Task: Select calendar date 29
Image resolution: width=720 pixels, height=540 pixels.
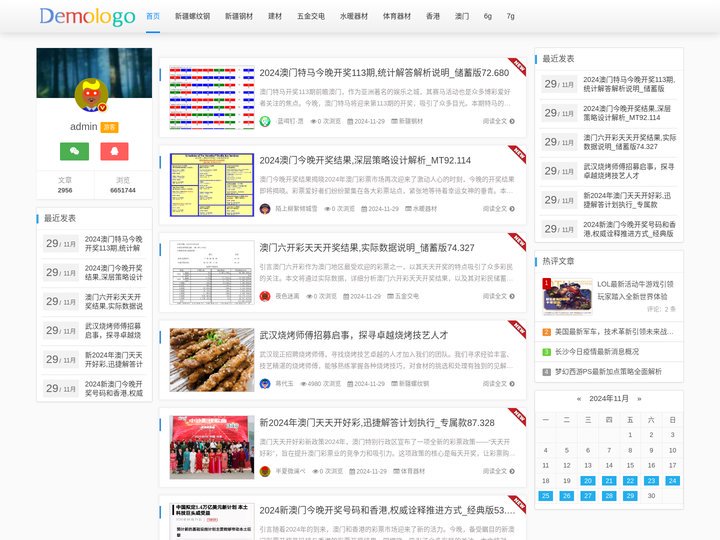Action: pyautogui.click(x=630, y=496)
